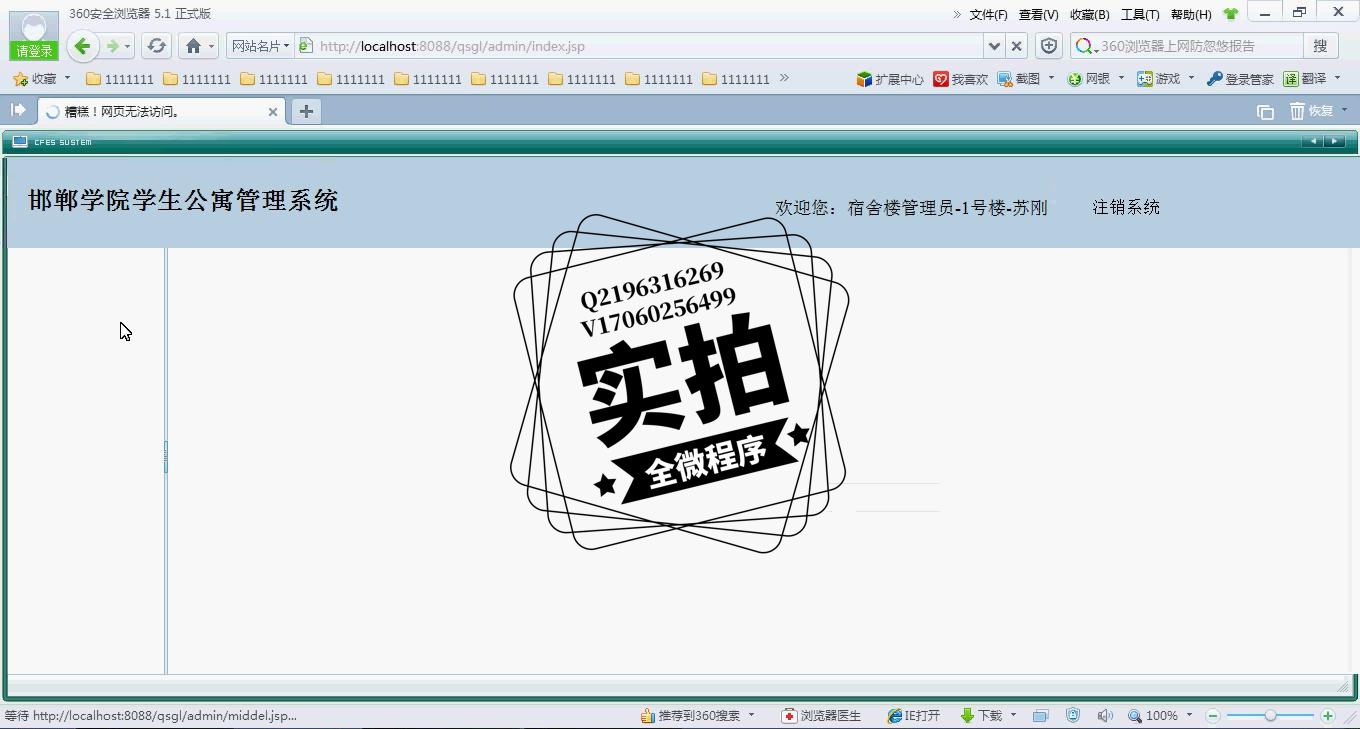Expand the search engine selector dropdown
The height and width of the screenshot is (729, 1360).
(x=1096, y=49)
